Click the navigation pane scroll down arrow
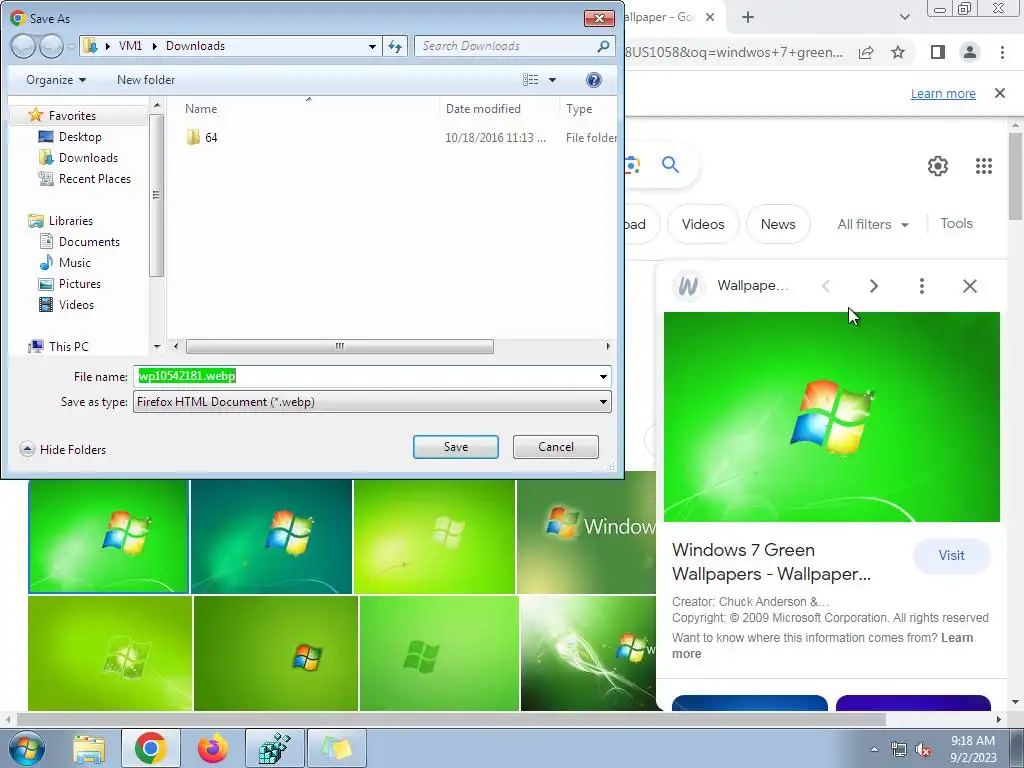 (157, 346)
